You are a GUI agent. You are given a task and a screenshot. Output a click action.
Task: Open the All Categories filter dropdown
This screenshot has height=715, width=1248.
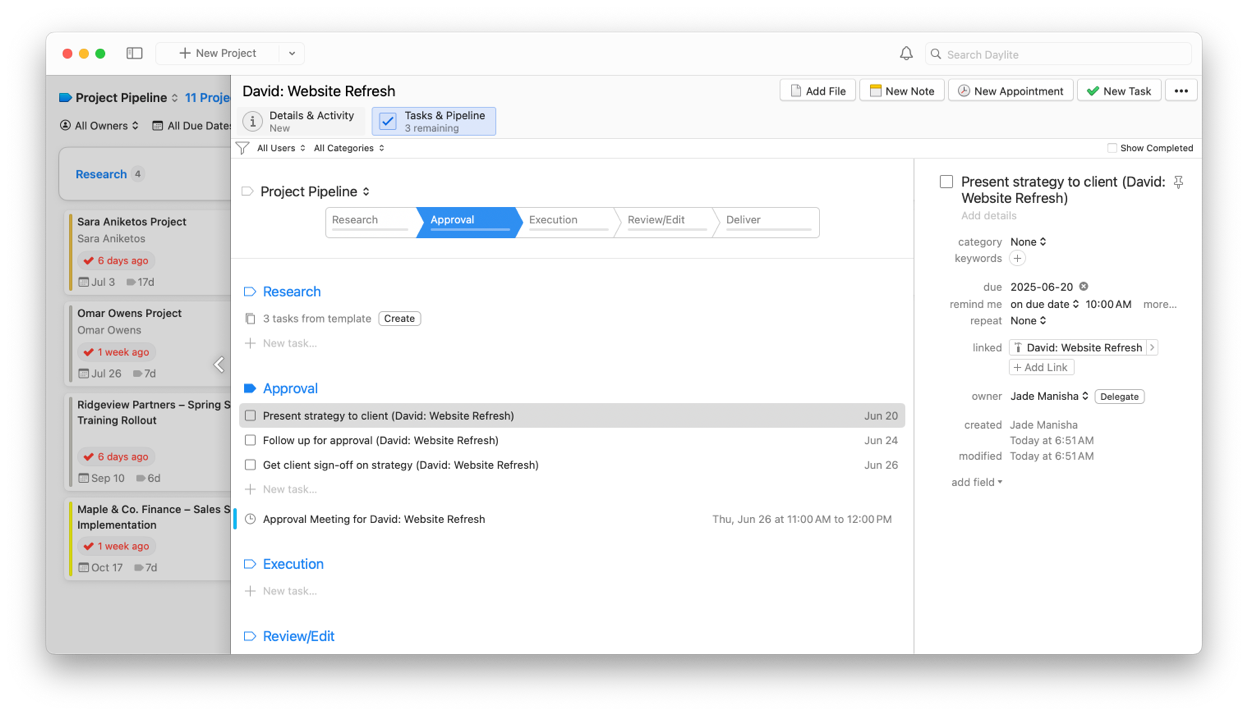click(349, 148)
